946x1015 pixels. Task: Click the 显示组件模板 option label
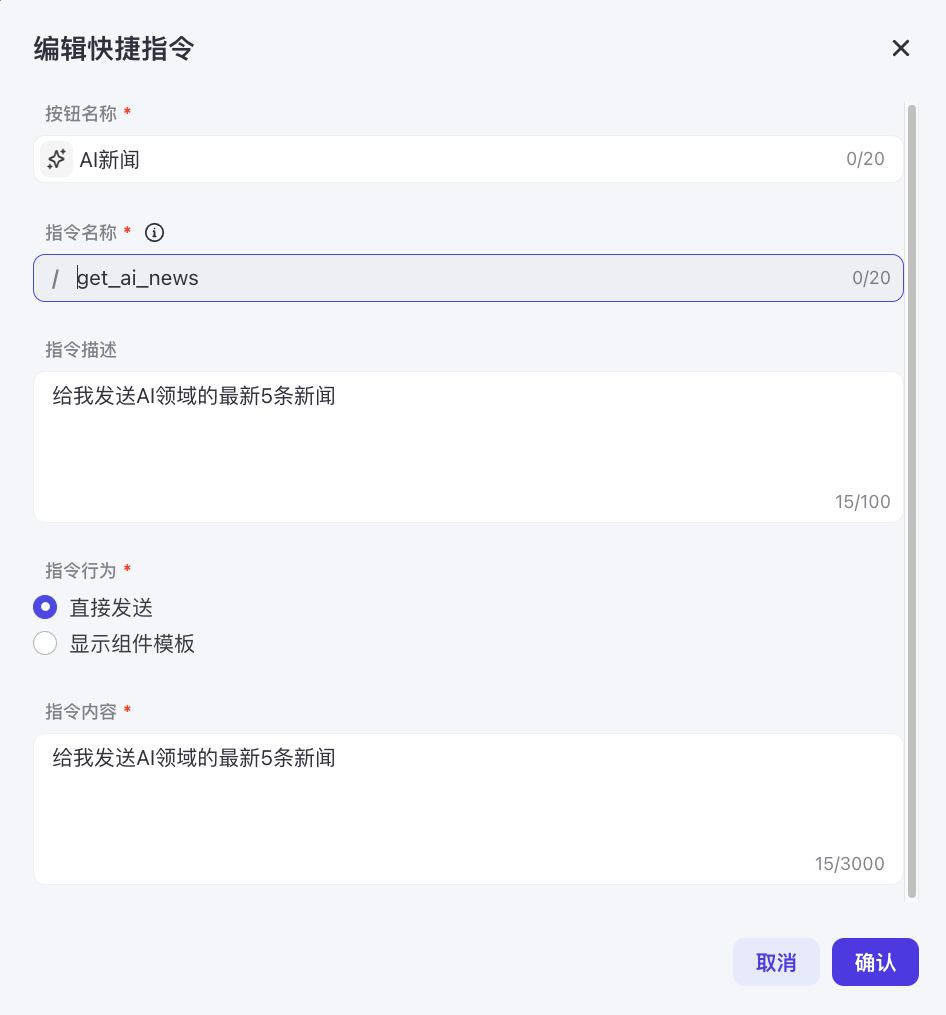click(132, 643)
